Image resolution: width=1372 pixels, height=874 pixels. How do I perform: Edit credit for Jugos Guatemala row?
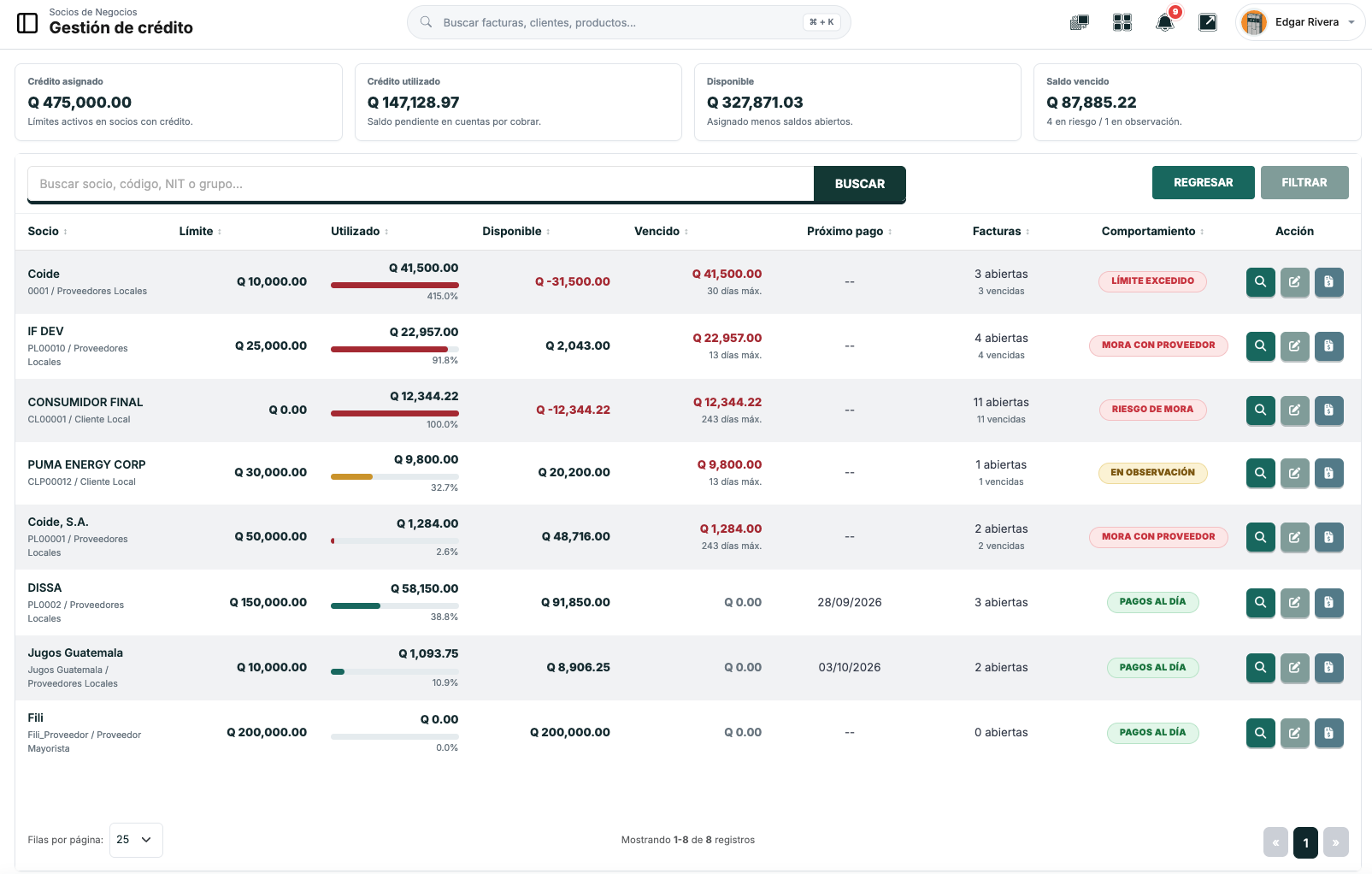point(1295,668)
